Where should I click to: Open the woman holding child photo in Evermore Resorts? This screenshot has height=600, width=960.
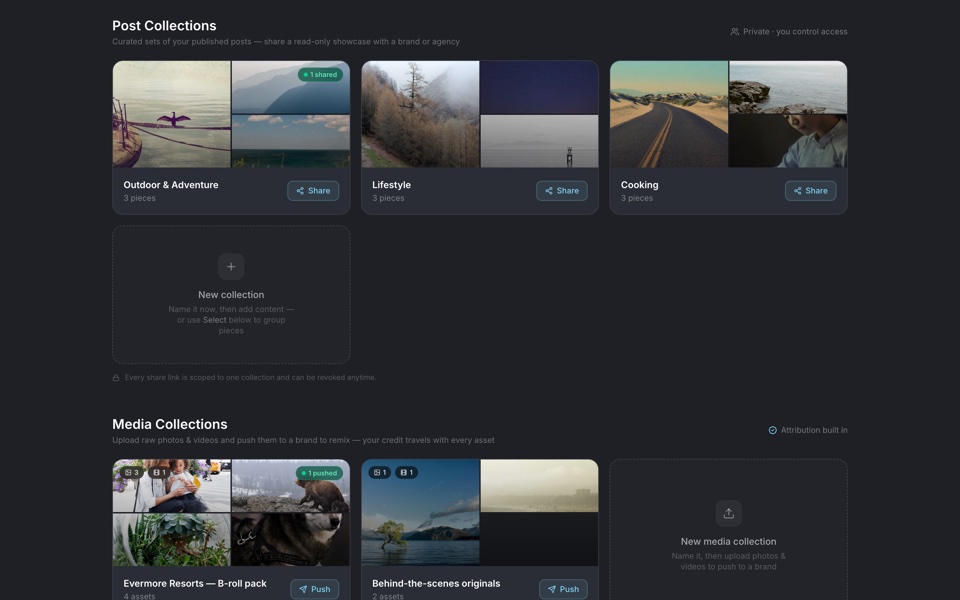click(172, 486)
